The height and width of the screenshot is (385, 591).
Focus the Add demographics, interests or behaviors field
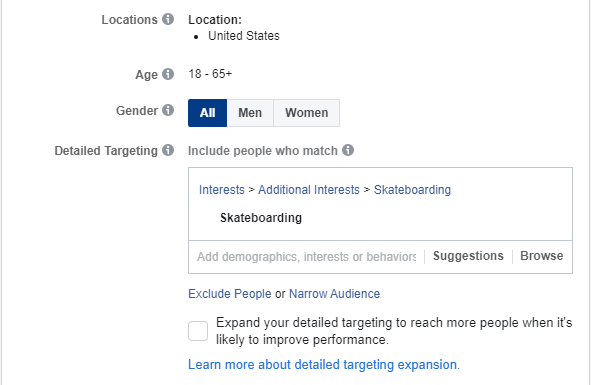pos(306,257)
